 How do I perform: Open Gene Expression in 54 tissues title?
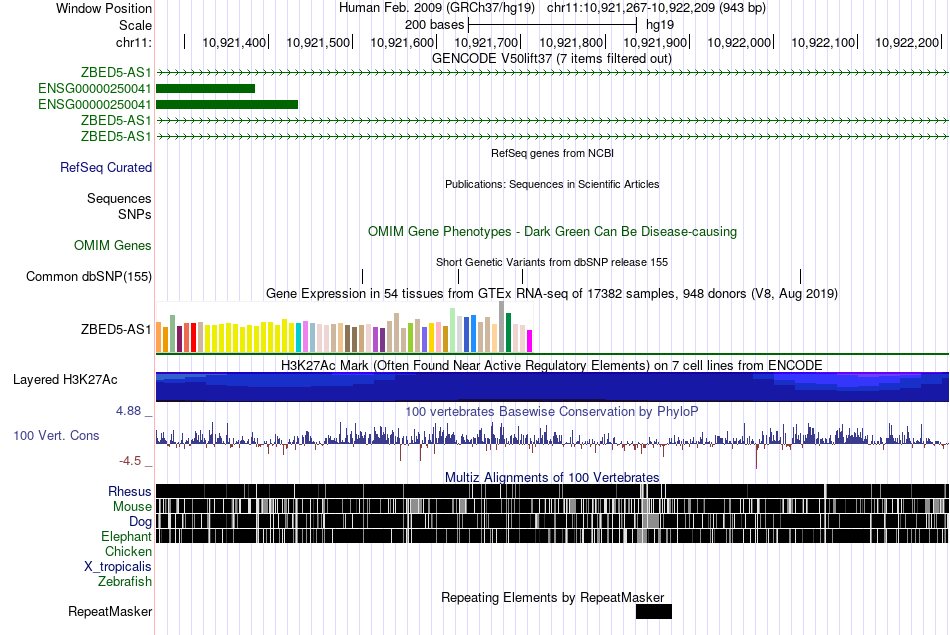[x=552, y=294]
